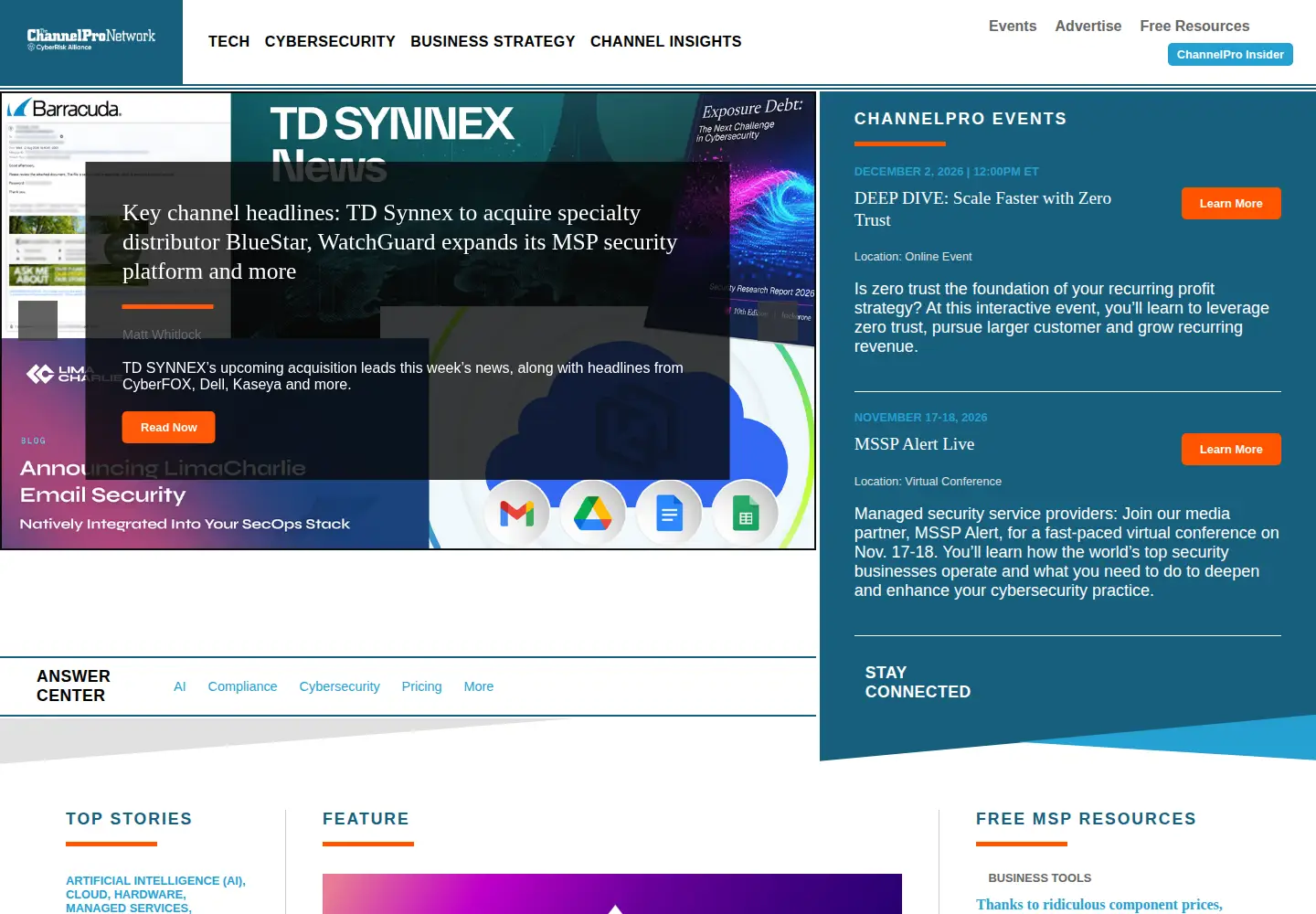Open the Free Resources header link
Screen dimensions: 1316x914
[1194, 26]
